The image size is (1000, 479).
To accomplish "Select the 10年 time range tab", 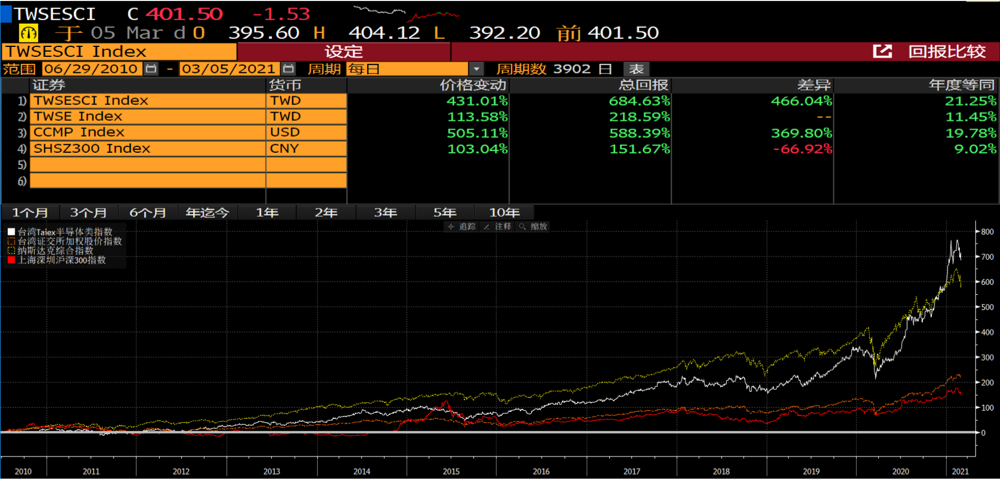I will click(x=504, y=213).
